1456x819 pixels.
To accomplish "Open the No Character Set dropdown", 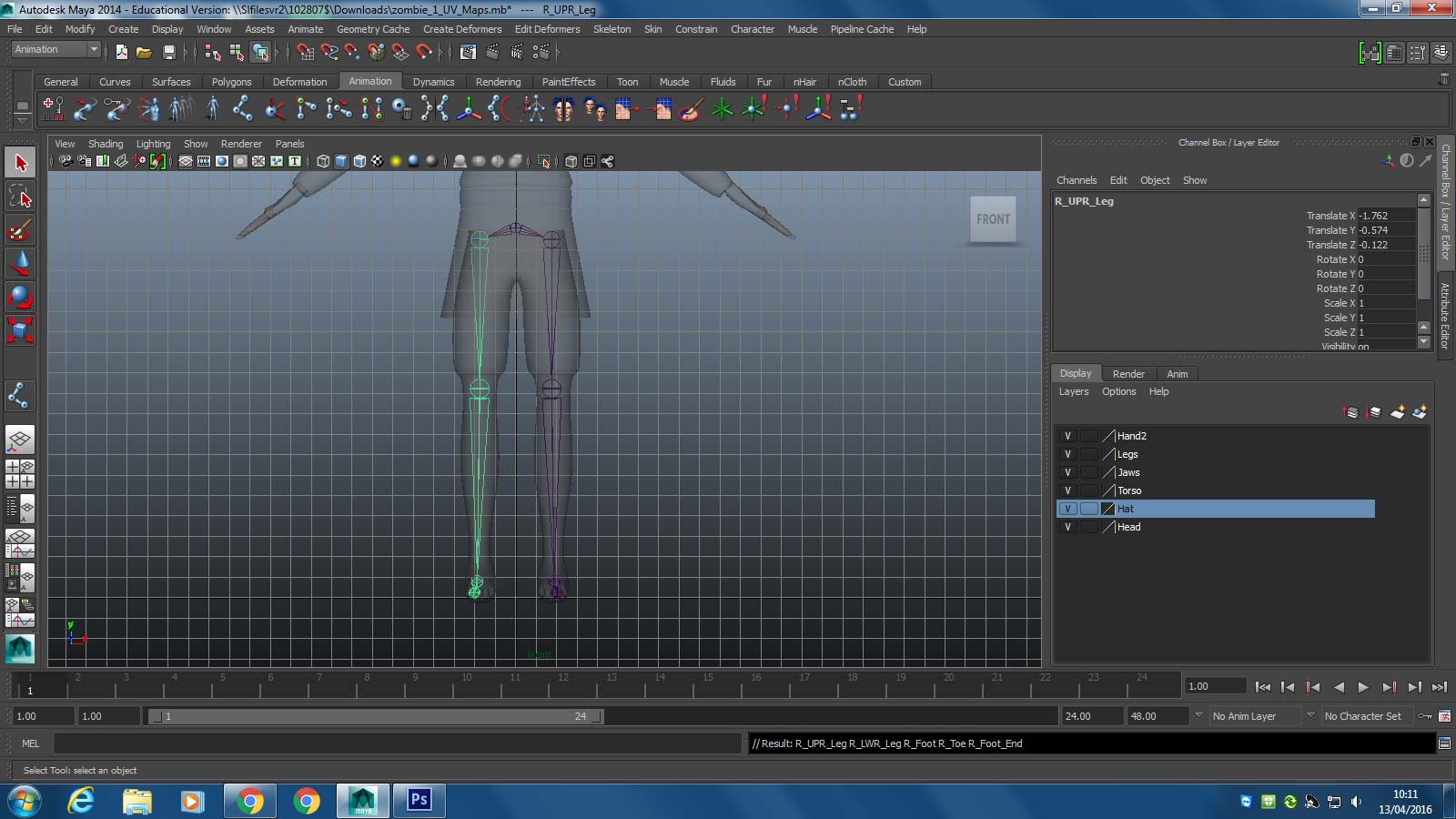I will pyautogui.click(x=1311, y=716).
